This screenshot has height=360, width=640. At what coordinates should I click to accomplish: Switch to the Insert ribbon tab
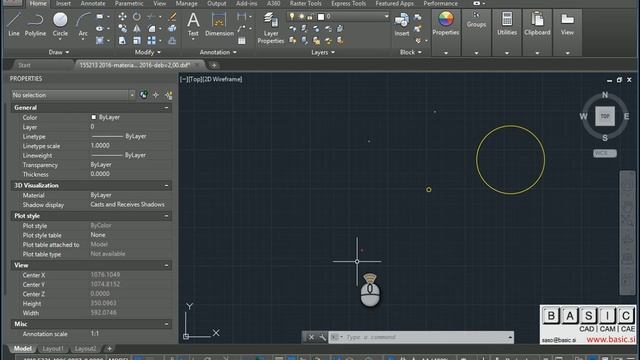tap(63, 3)
